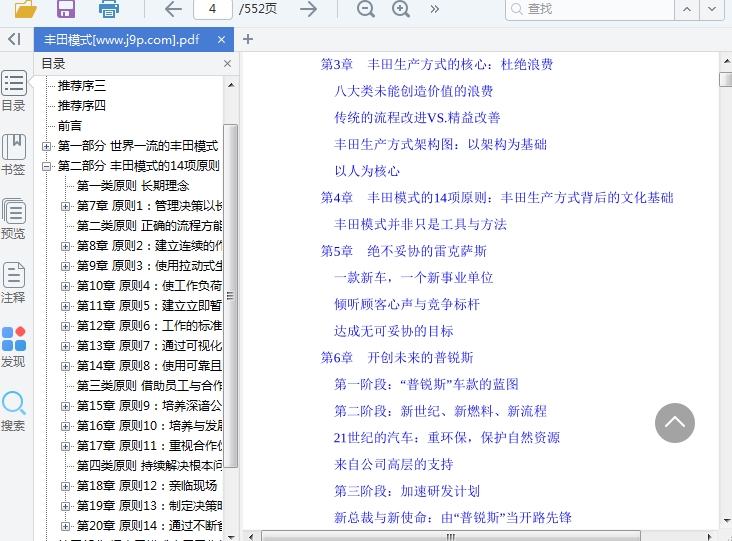Expand 第12章 原则6 tree node
732x541 pixels.
tap(65, 326)
